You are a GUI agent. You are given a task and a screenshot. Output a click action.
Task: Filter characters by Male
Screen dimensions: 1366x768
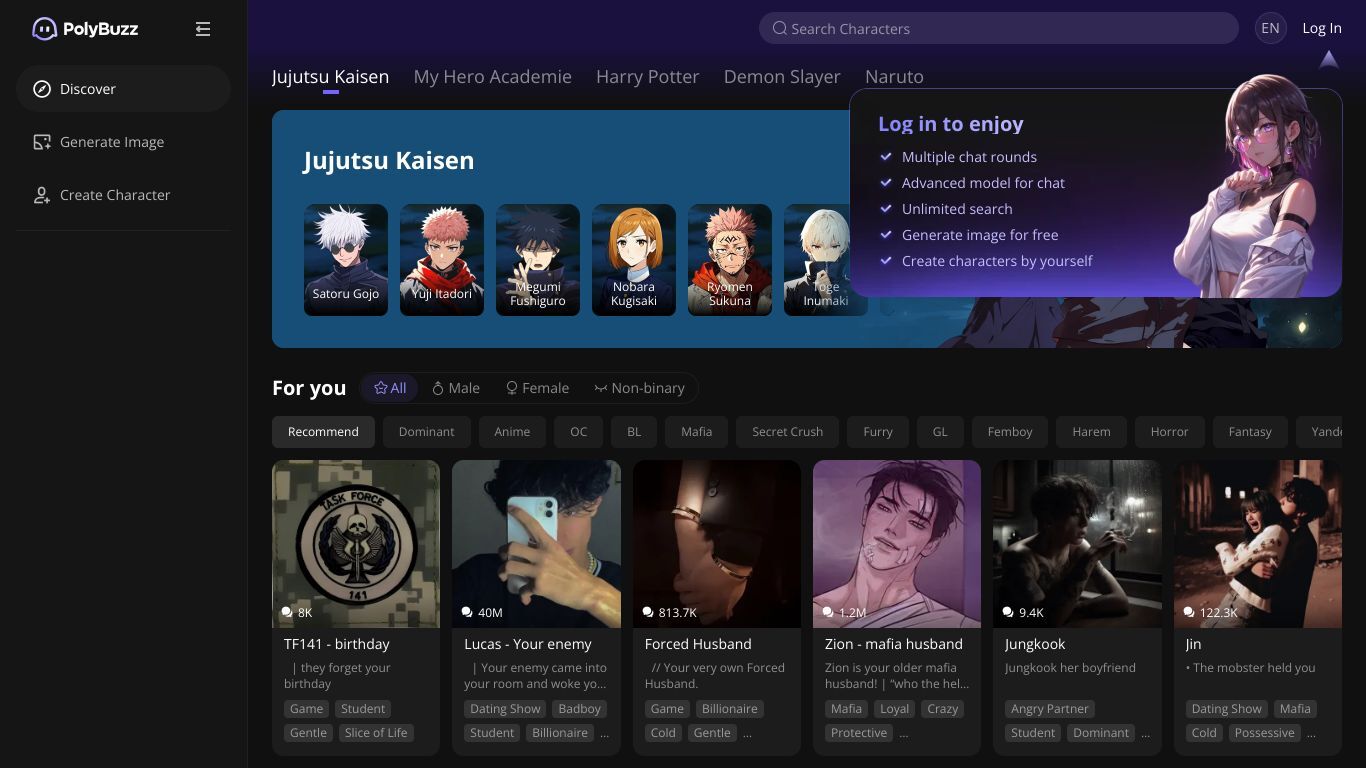point(456,388)
